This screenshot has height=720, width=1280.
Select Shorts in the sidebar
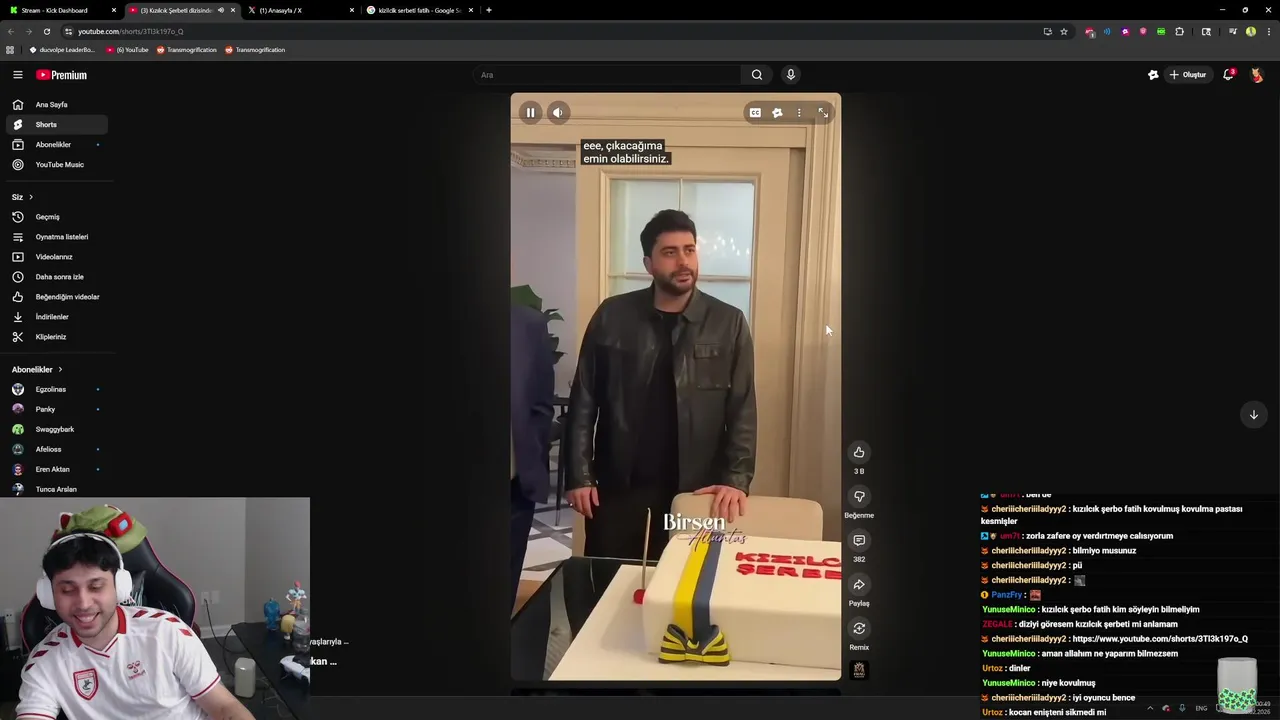coord(56,124)
